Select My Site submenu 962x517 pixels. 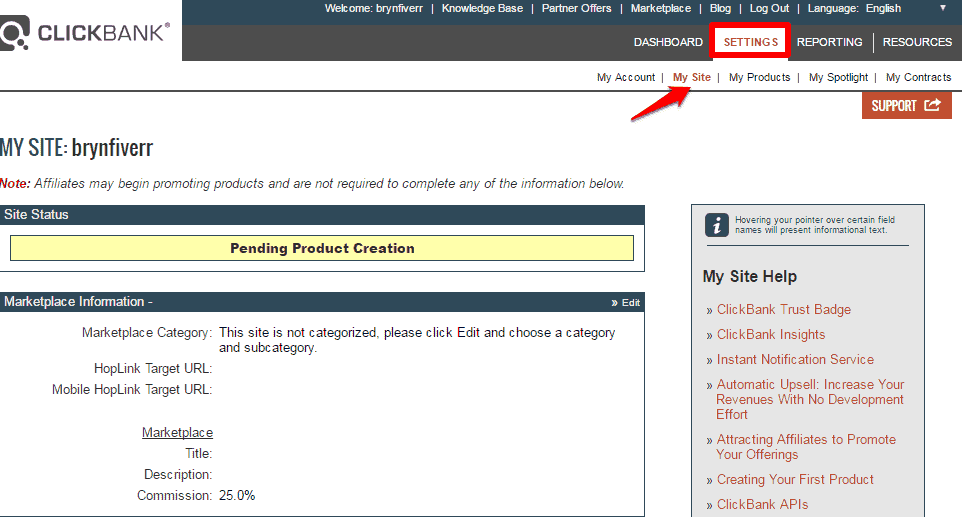point(691,77)
